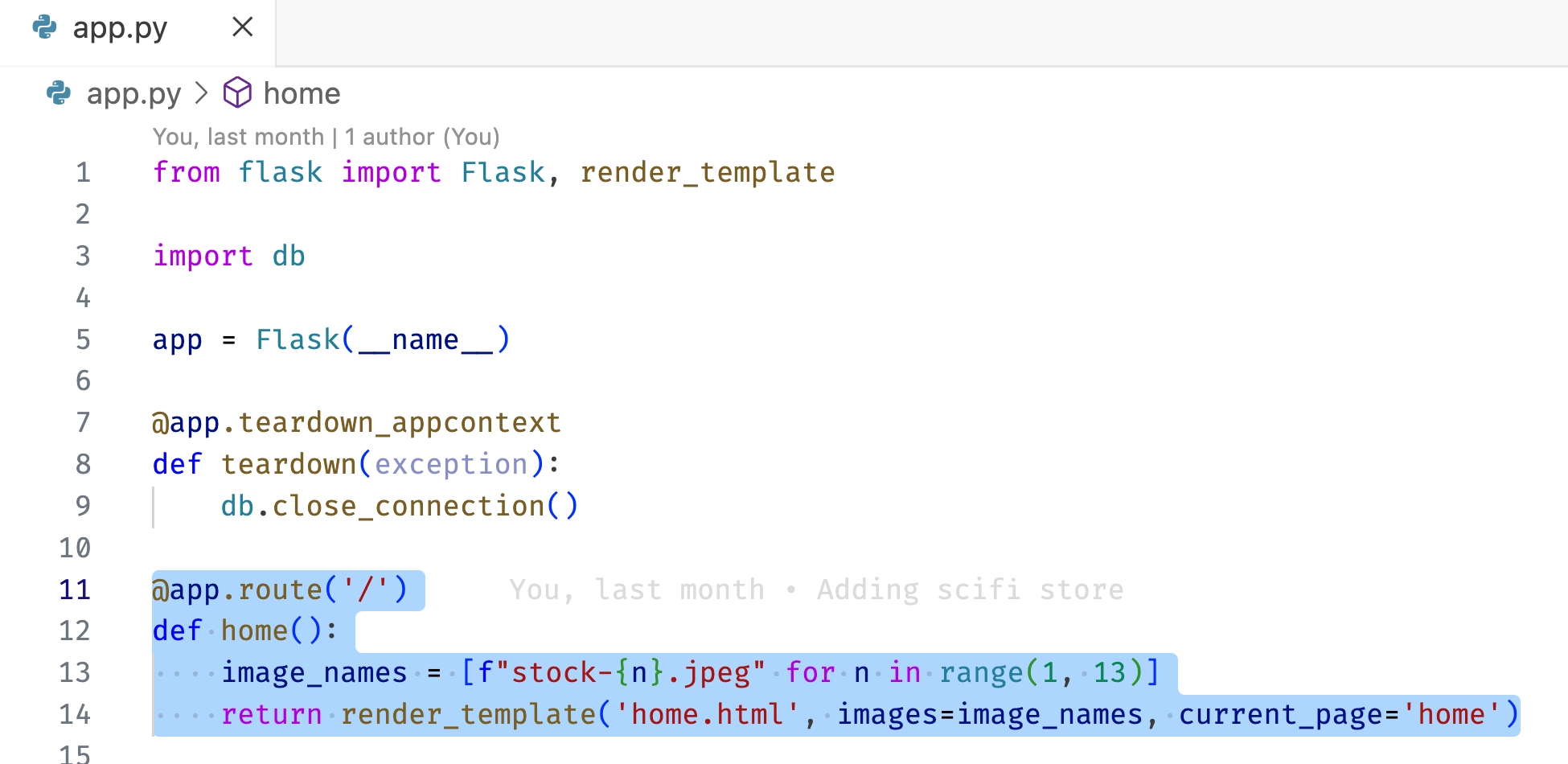Select the Python icon on the app.py tab

(x=46, y=27)
